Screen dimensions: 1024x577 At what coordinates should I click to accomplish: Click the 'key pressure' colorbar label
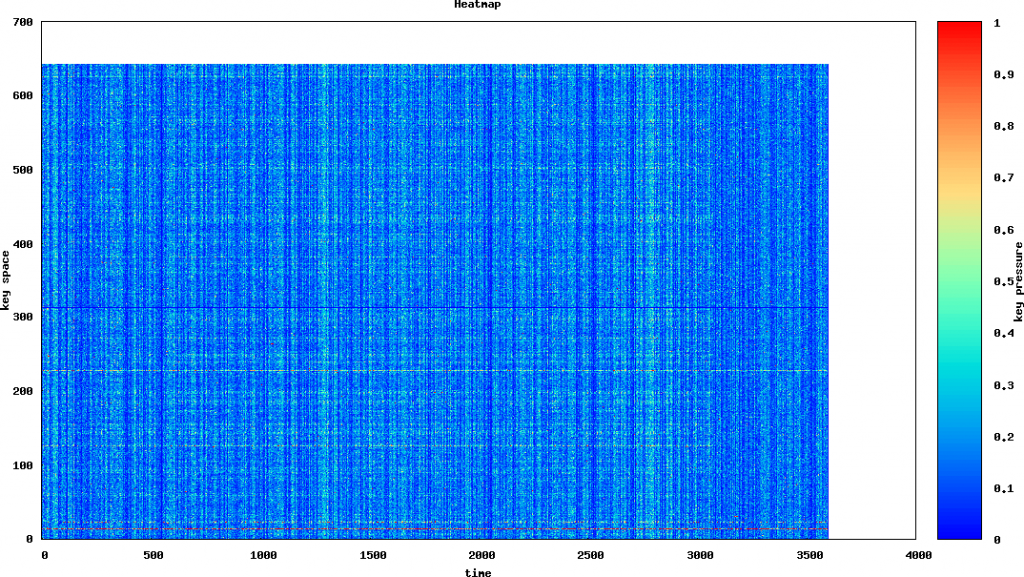(1017, 282)
